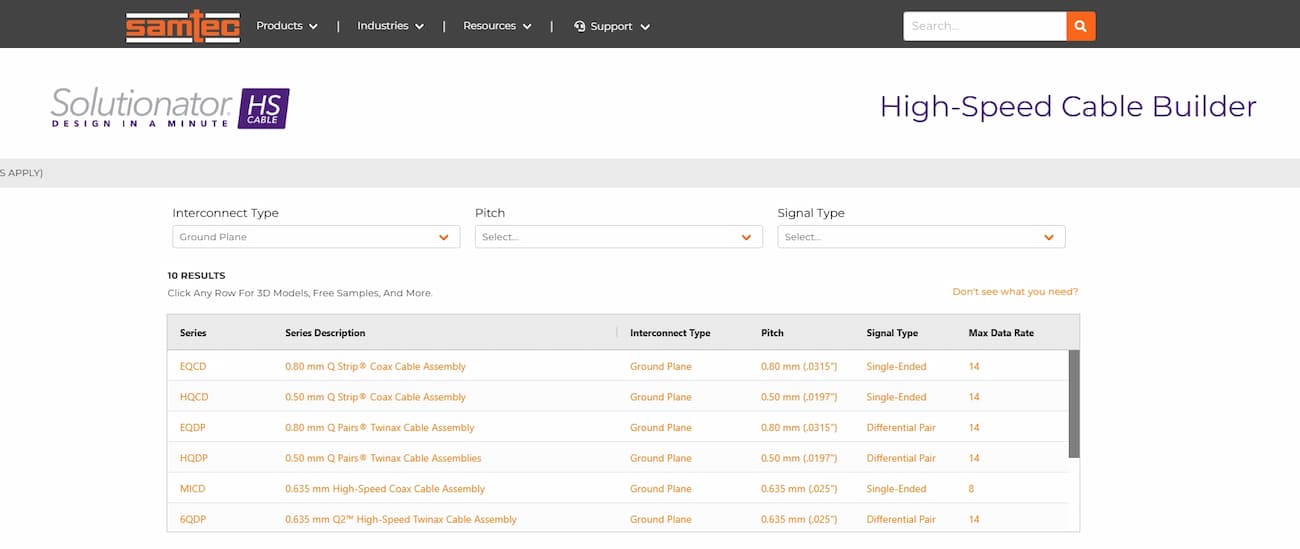Select "0.635 mm High-Speed Coax Cable Assembly" description

[x=385, y=489]
